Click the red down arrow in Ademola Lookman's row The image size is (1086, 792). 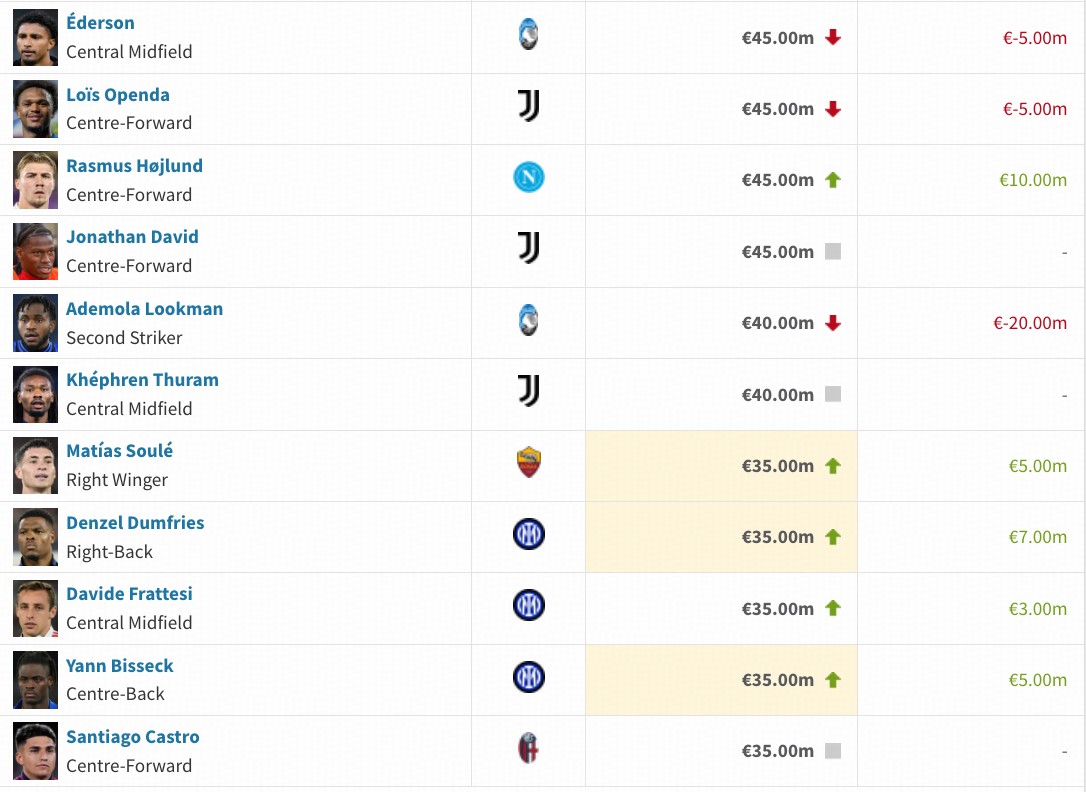click(833, 323)
